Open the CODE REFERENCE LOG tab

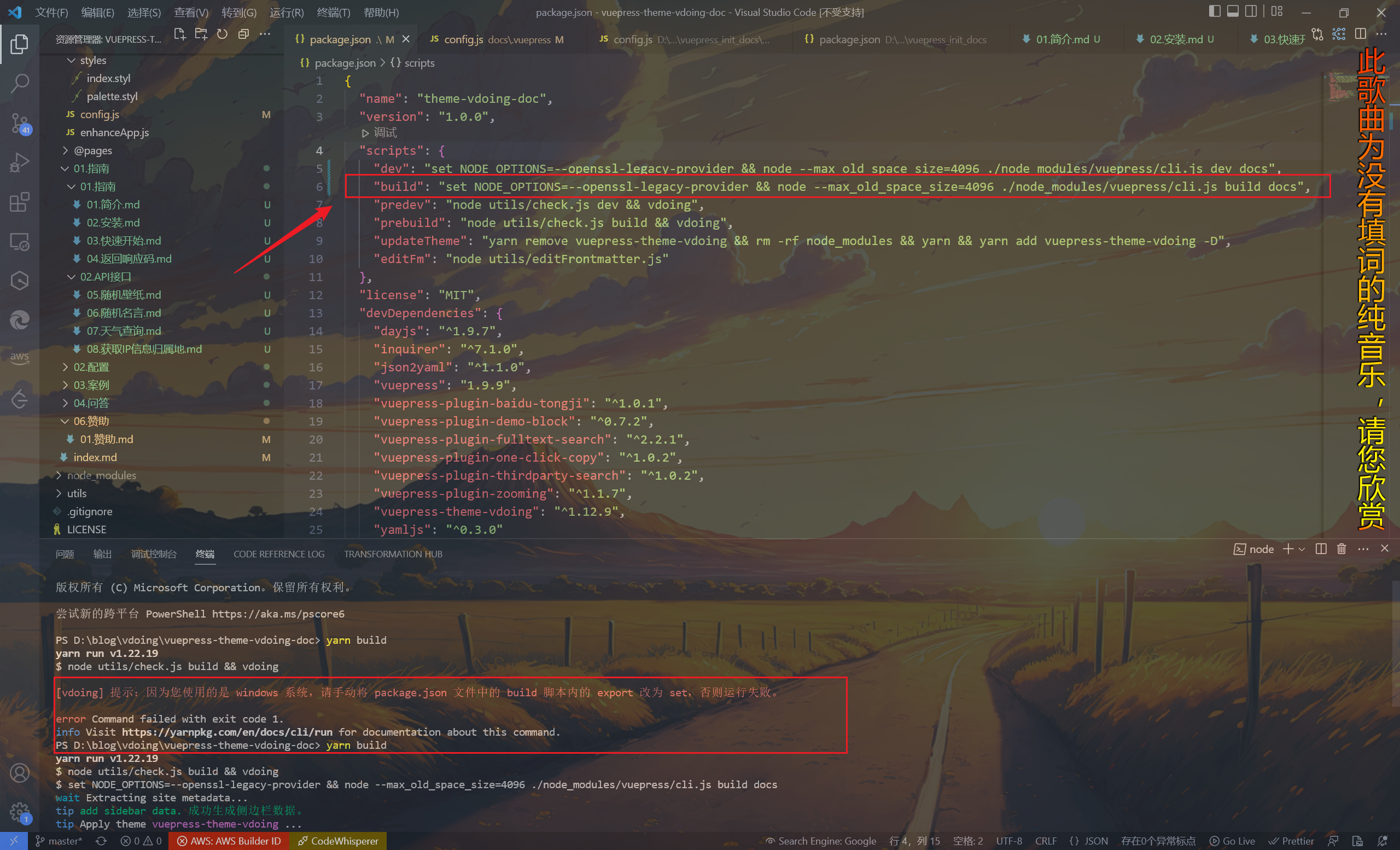click(x=279, y=554)
